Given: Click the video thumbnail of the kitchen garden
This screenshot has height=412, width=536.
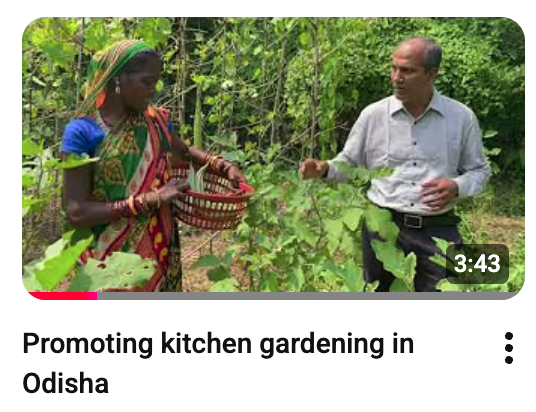Looking at the screenshot, I should [273, 158].
